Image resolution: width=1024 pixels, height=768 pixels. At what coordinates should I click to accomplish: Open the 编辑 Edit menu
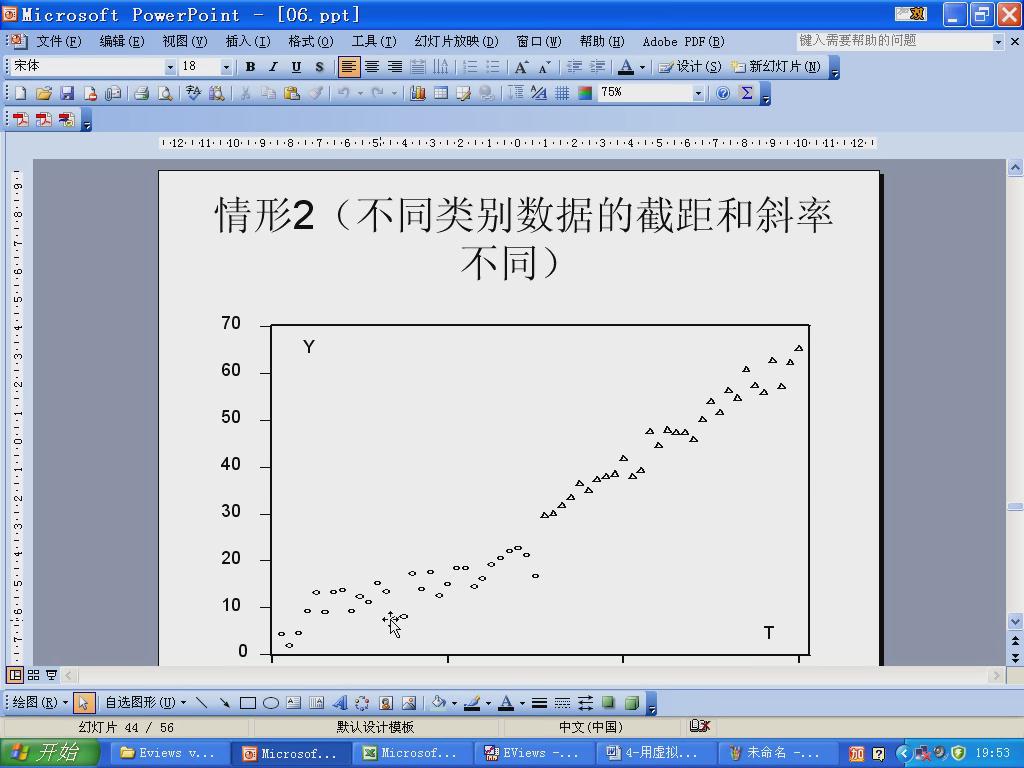coord(121,41)
